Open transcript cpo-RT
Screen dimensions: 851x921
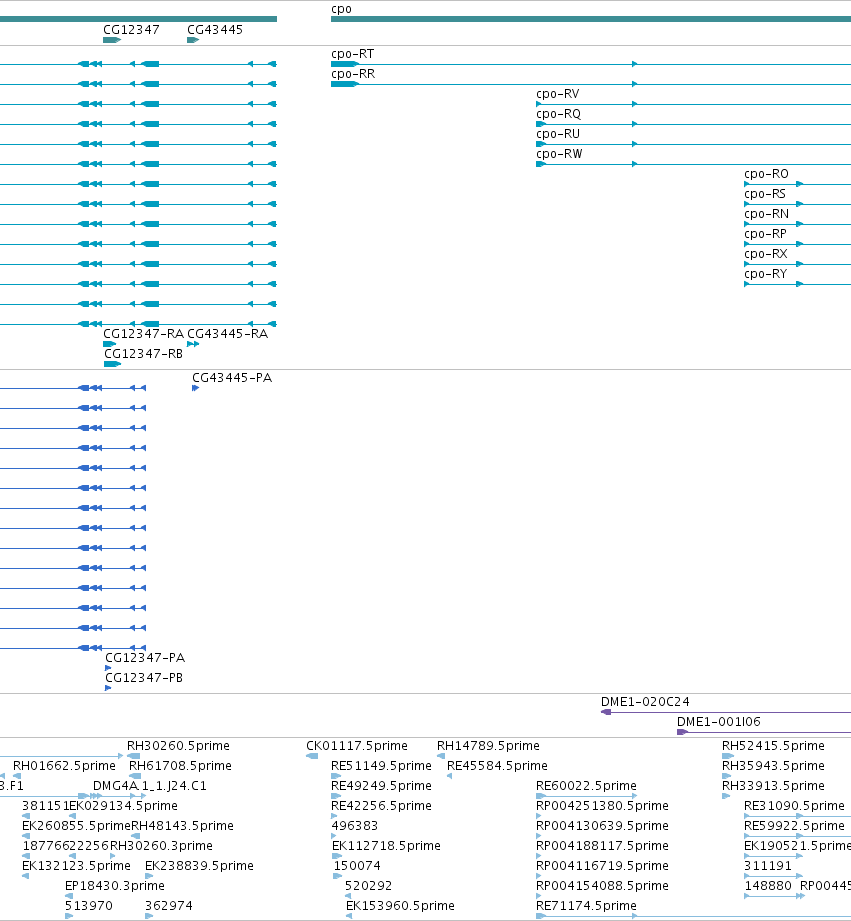(x=352, y=54)
